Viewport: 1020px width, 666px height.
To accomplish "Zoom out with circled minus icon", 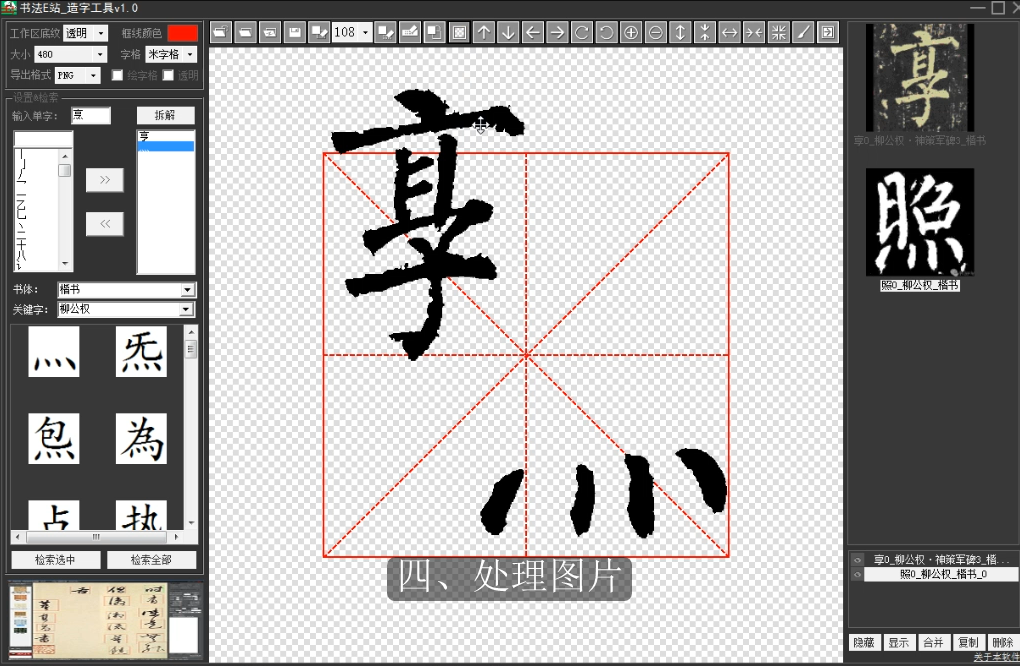I will 656,33.
